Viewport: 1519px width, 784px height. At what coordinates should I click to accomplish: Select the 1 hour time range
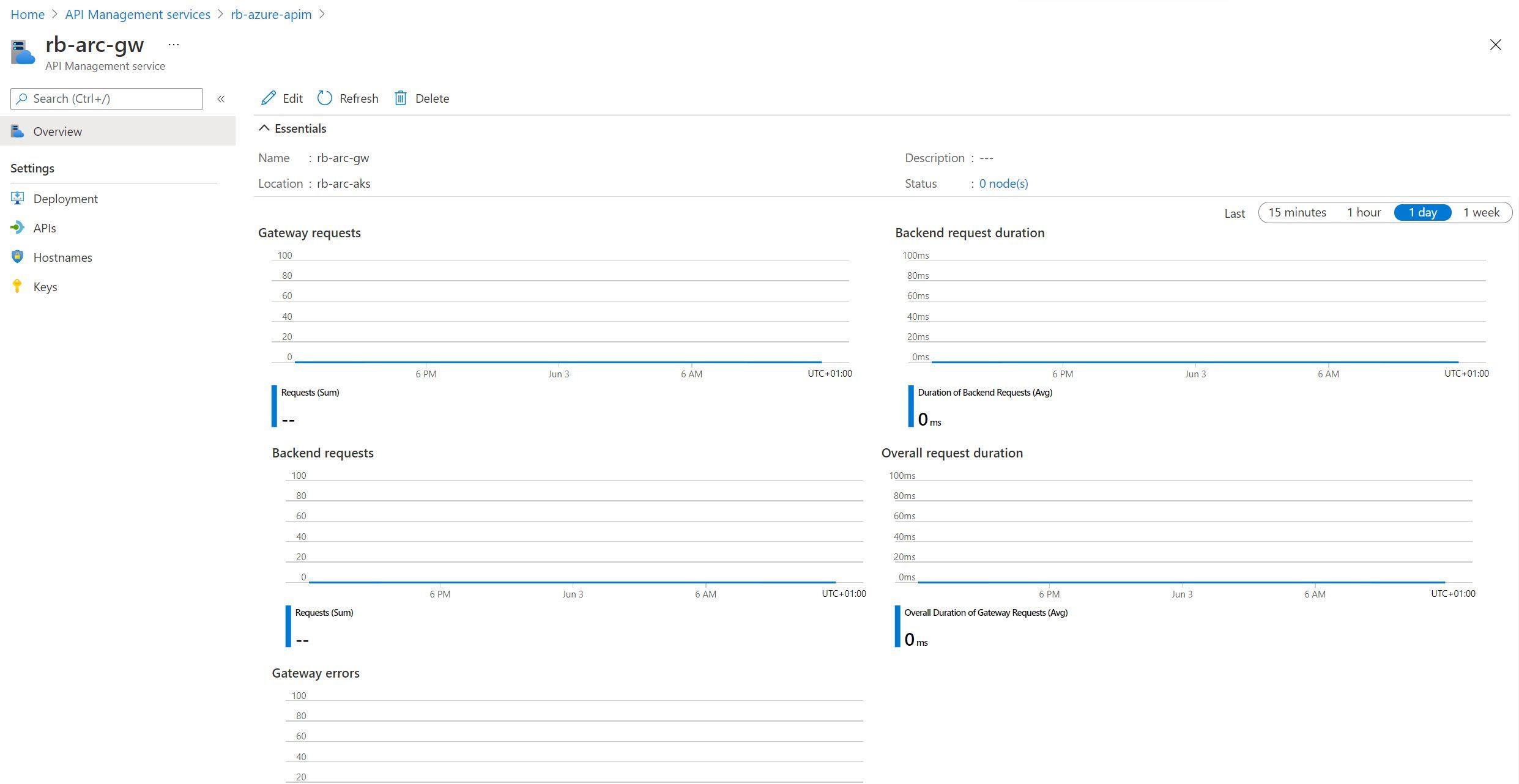point(1364,212)
